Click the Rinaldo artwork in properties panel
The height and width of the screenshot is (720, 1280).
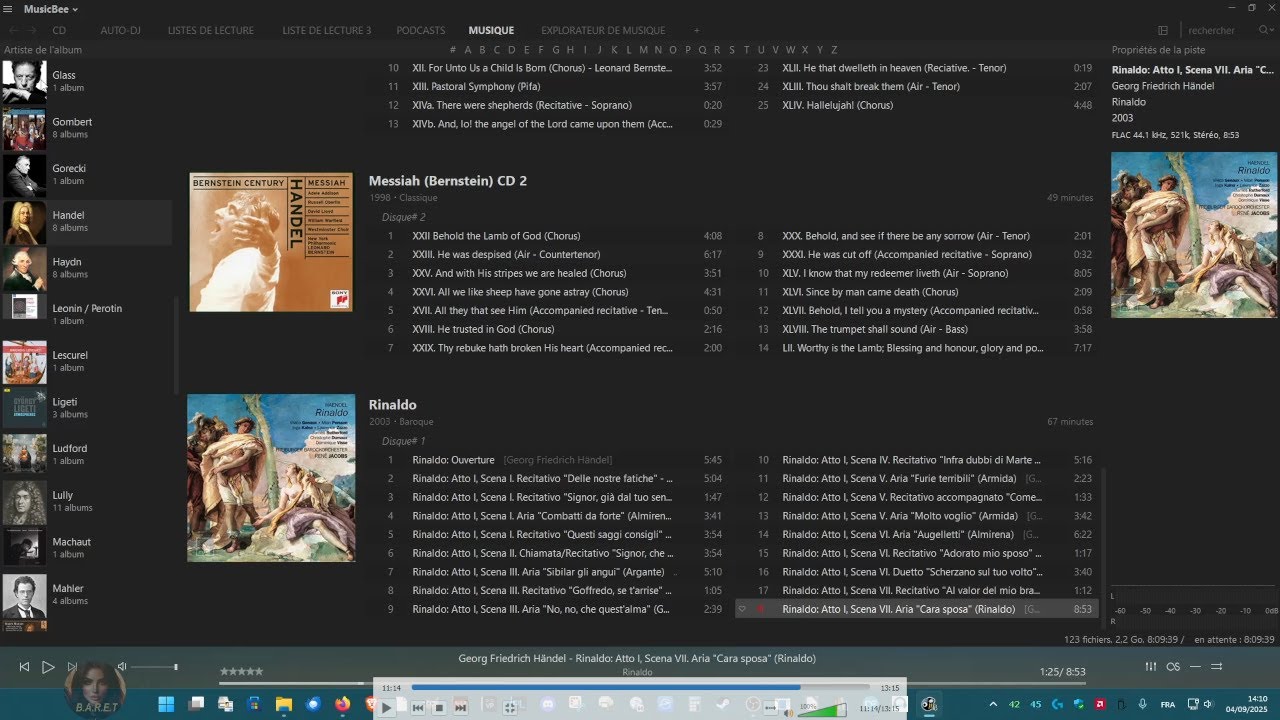point(1194,235)
